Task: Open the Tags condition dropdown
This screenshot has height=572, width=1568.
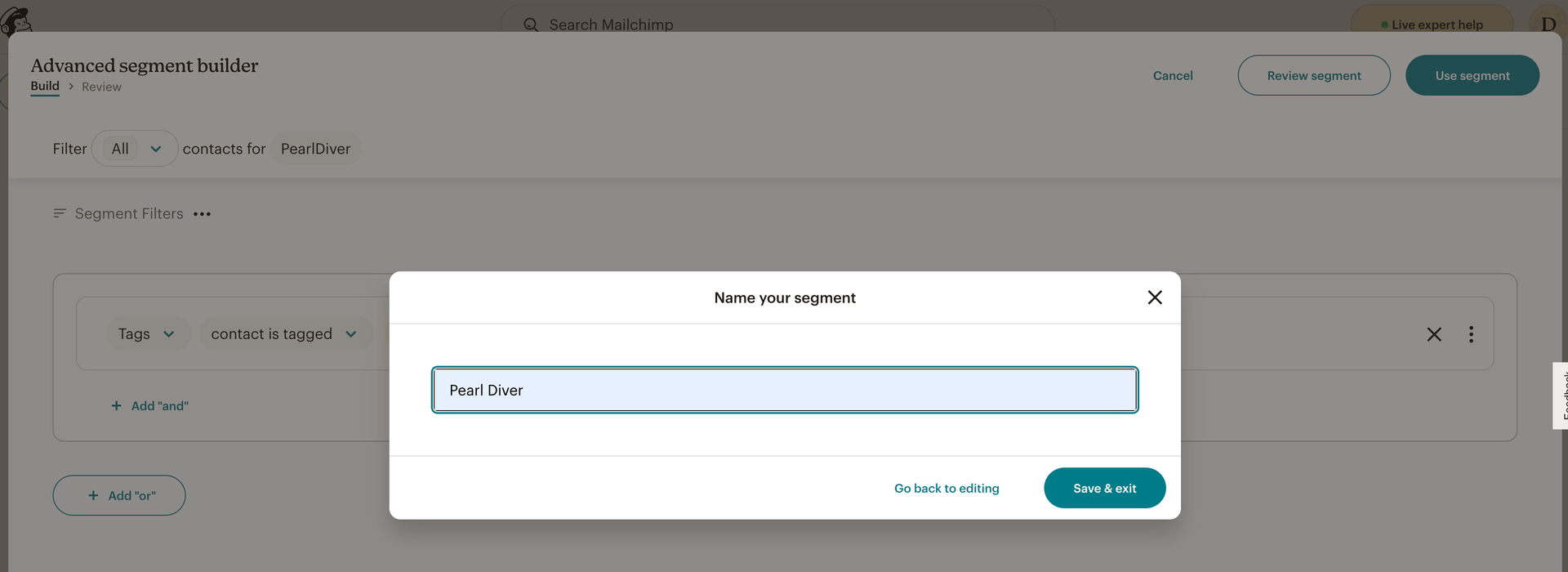Action: [x=147, y=333]
